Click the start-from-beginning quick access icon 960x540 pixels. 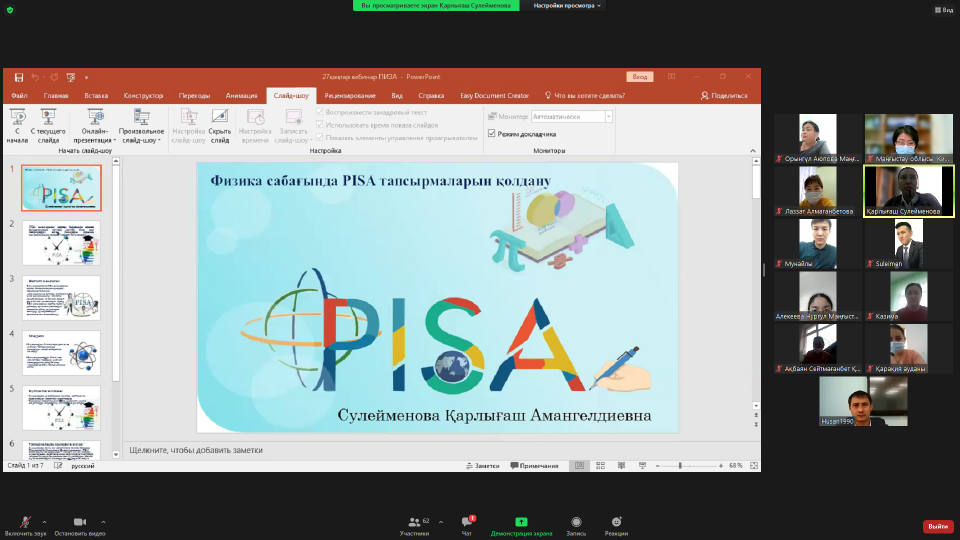pos(71,77)
